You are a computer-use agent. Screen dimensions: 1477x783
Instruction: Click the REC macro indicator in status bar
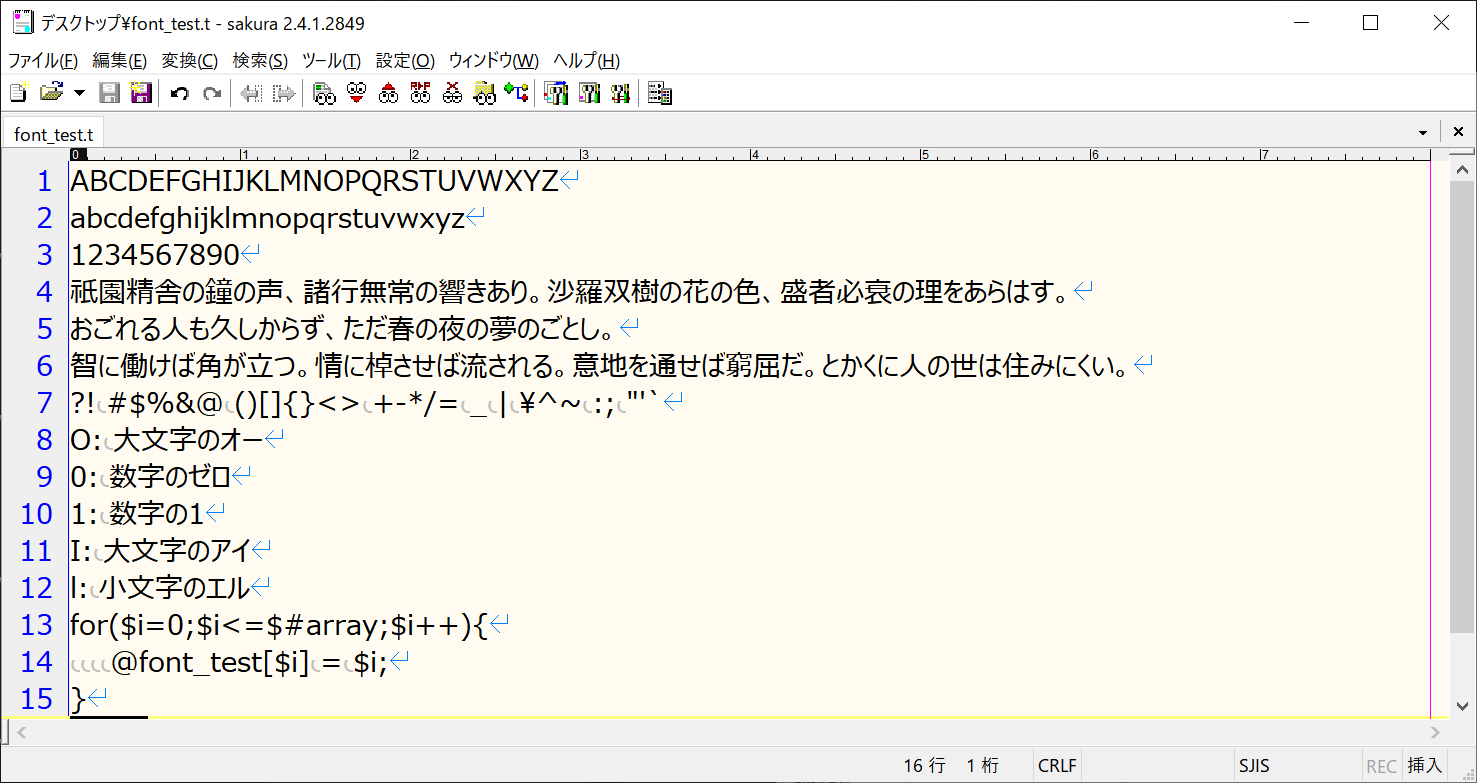point(1381,766)
